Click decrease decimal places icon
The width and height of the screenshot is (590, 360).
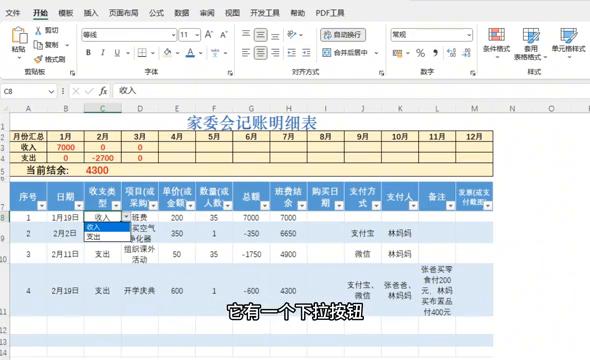point(466,53)
